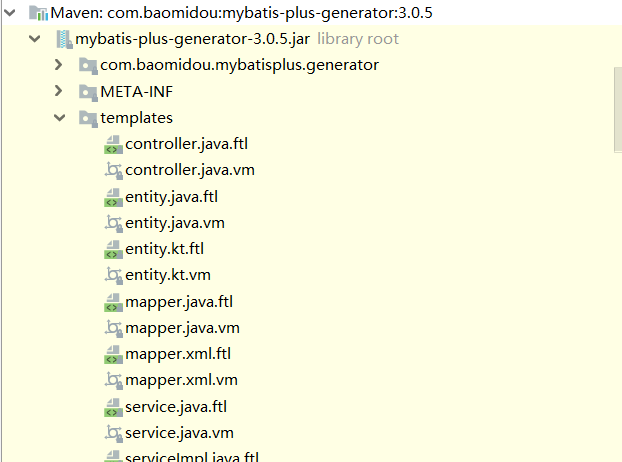This screenshot has height=462, width=622.
Task: Select mapper.xml.vm file
Action: (x=181, y=380)
